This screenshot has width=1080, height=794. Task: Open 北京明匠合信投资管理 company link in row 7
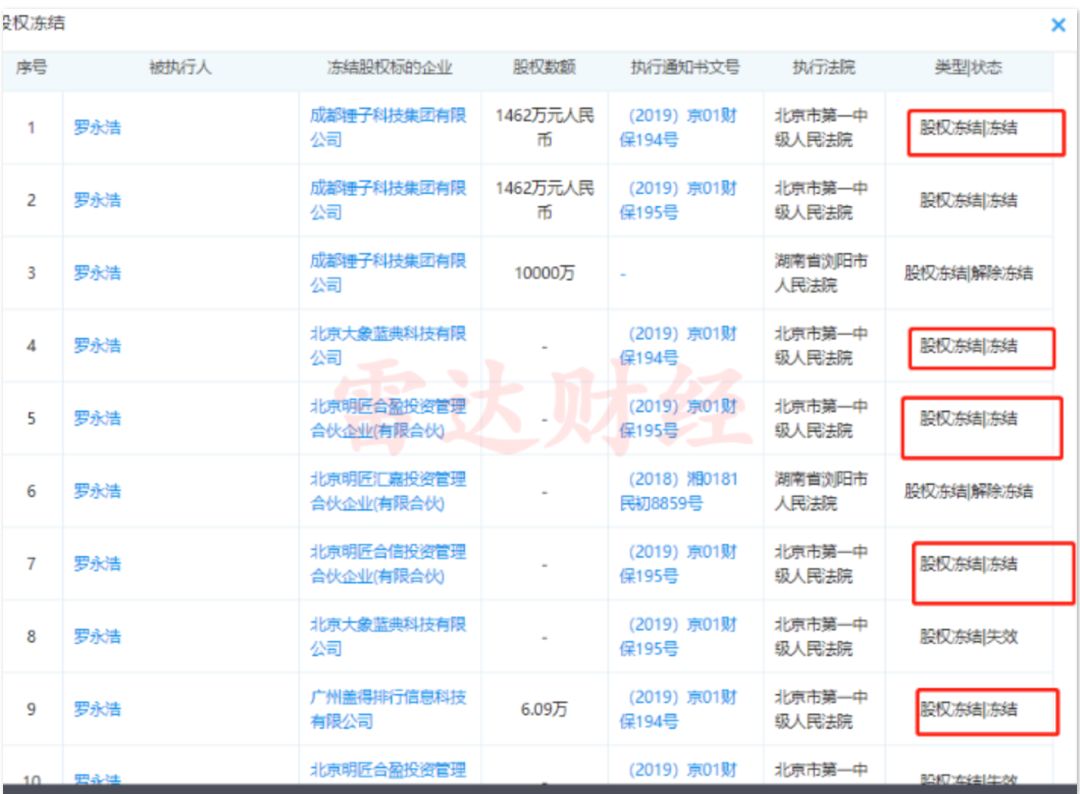coord(388,564)
